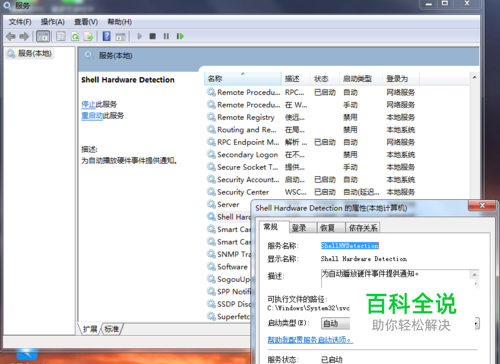Sort by the 登录为 column header
The image size is (500, 364).
tap(401, 79)
